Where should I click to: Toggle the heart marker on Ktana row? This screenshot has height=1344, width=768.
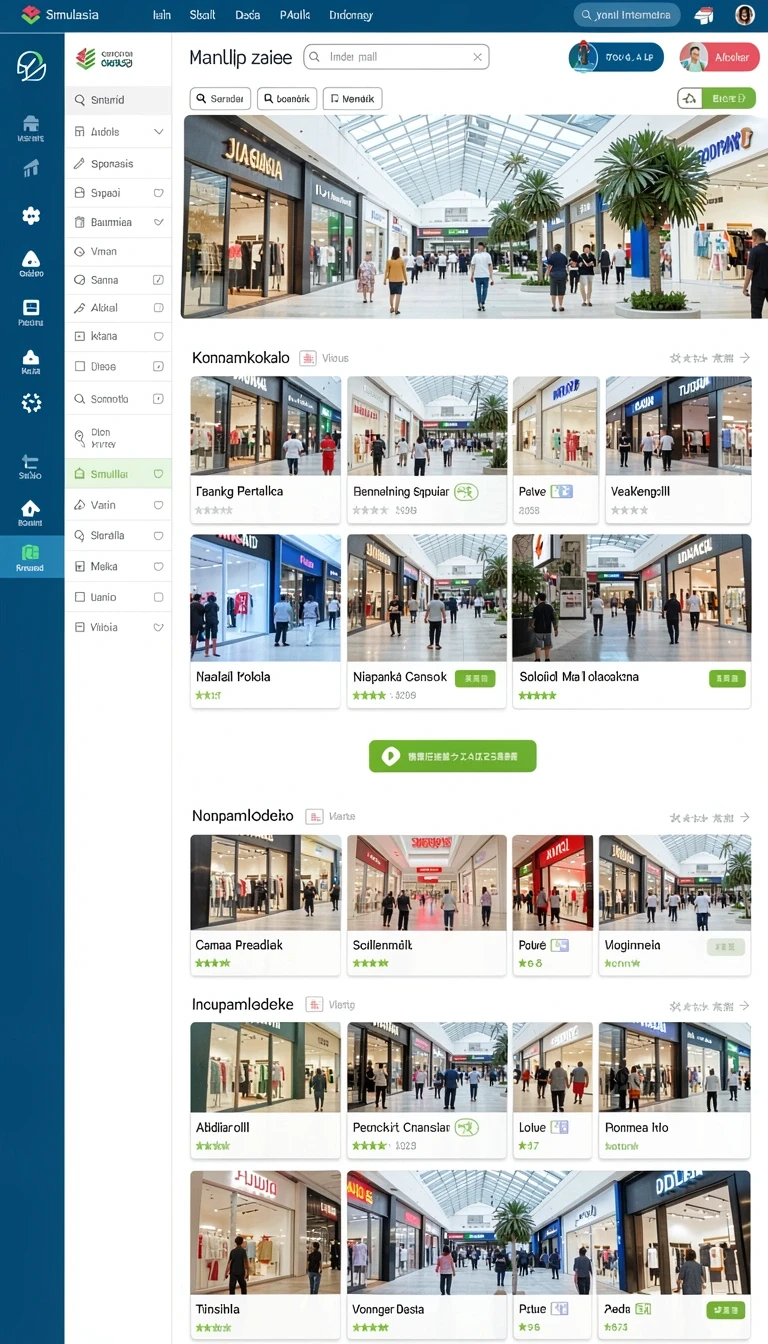click(x=158, y=336)
